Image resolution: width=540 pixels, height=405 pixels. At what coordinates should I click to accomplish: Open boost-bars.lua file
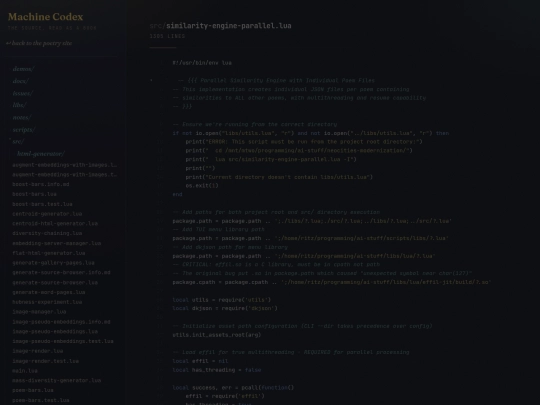[34, 194]
